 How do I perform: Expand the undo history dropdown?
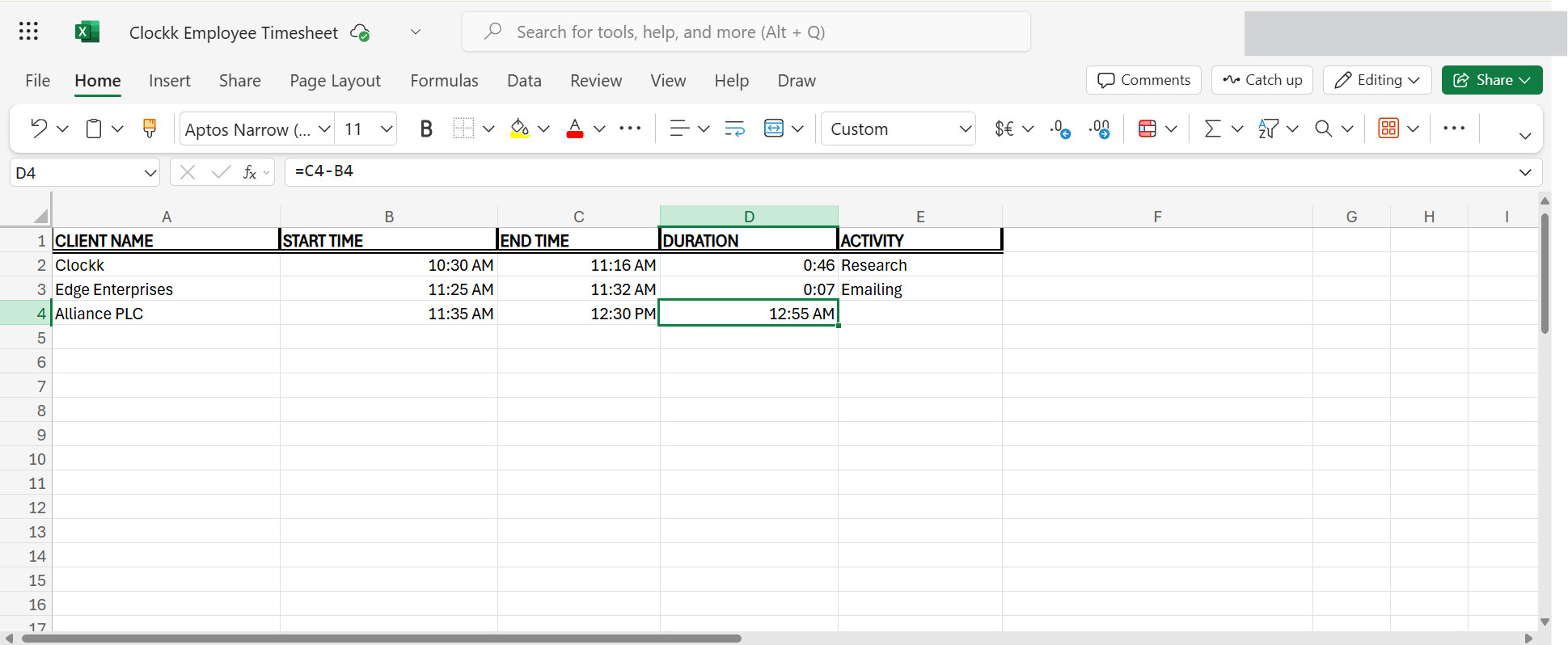click(x=62, y=129)
